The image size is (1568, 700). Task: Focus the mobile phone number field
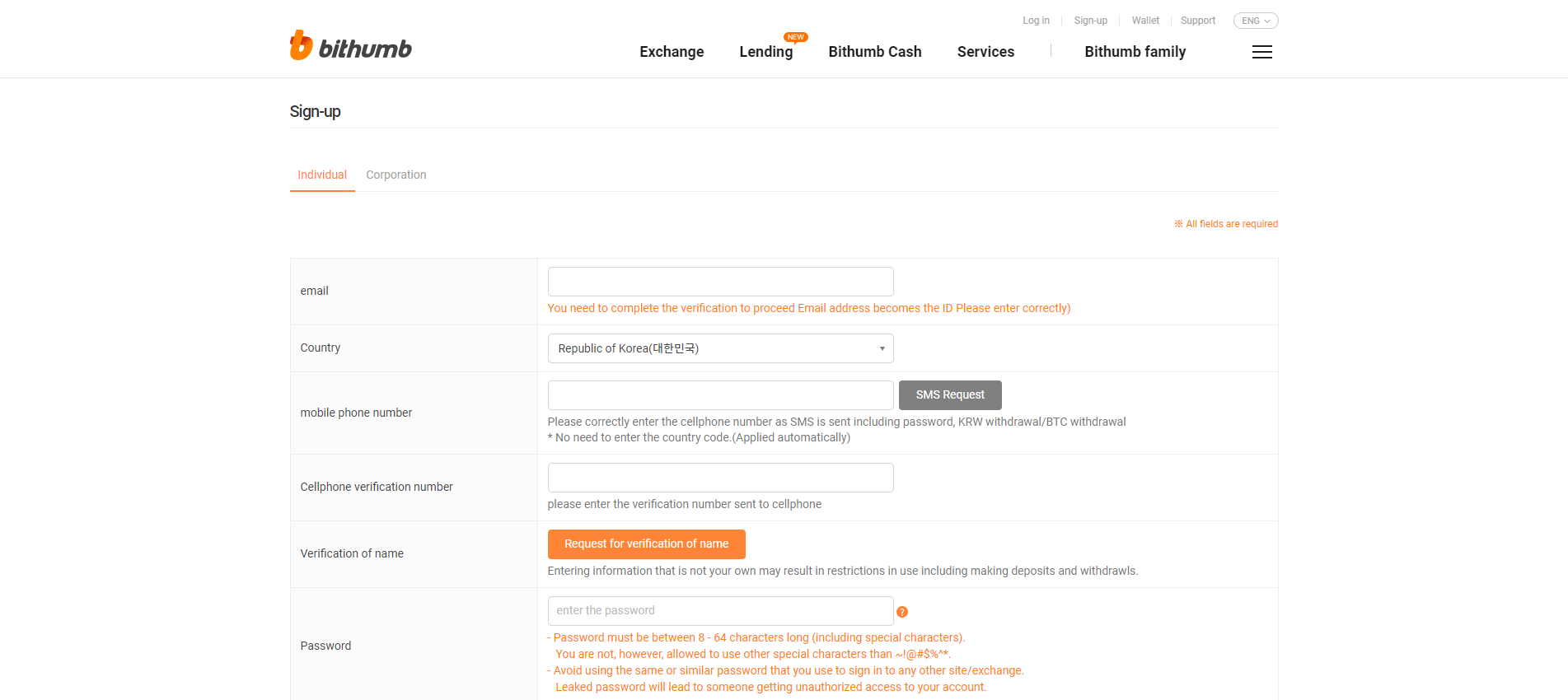[720, 395]
